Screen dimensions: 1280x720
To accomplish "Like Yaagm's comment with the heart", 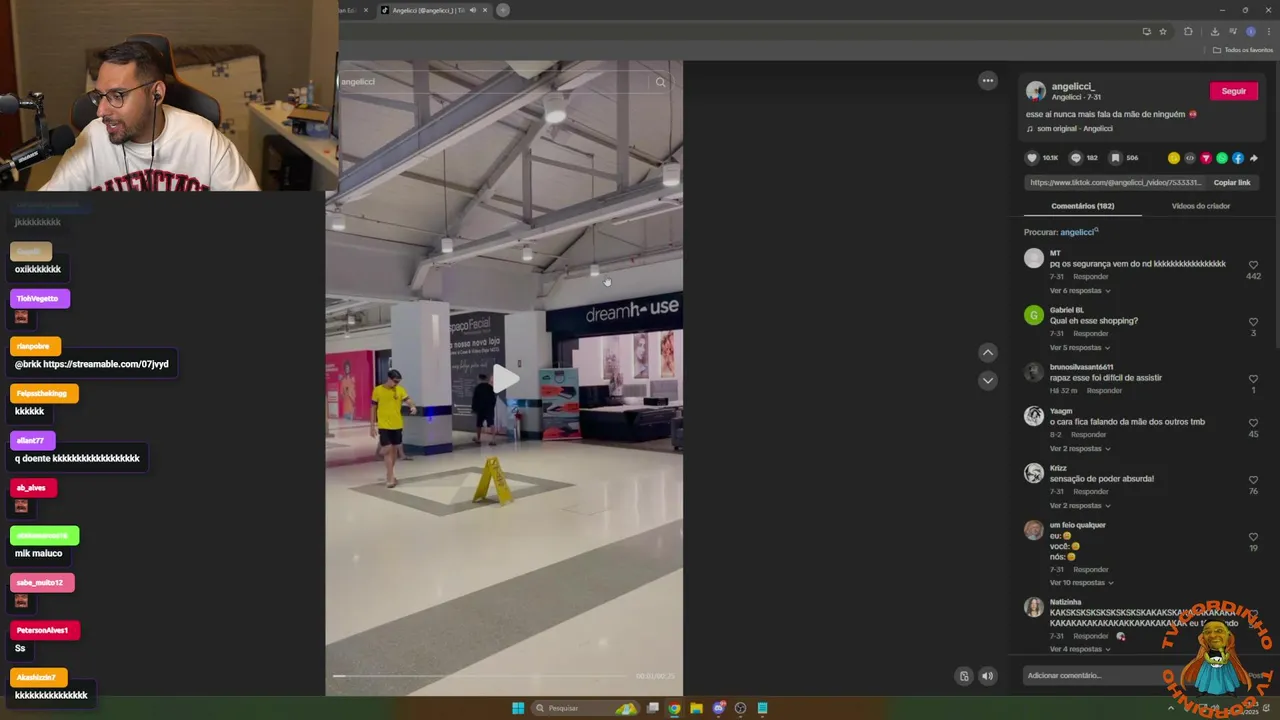I will (x=1253, y=423).
